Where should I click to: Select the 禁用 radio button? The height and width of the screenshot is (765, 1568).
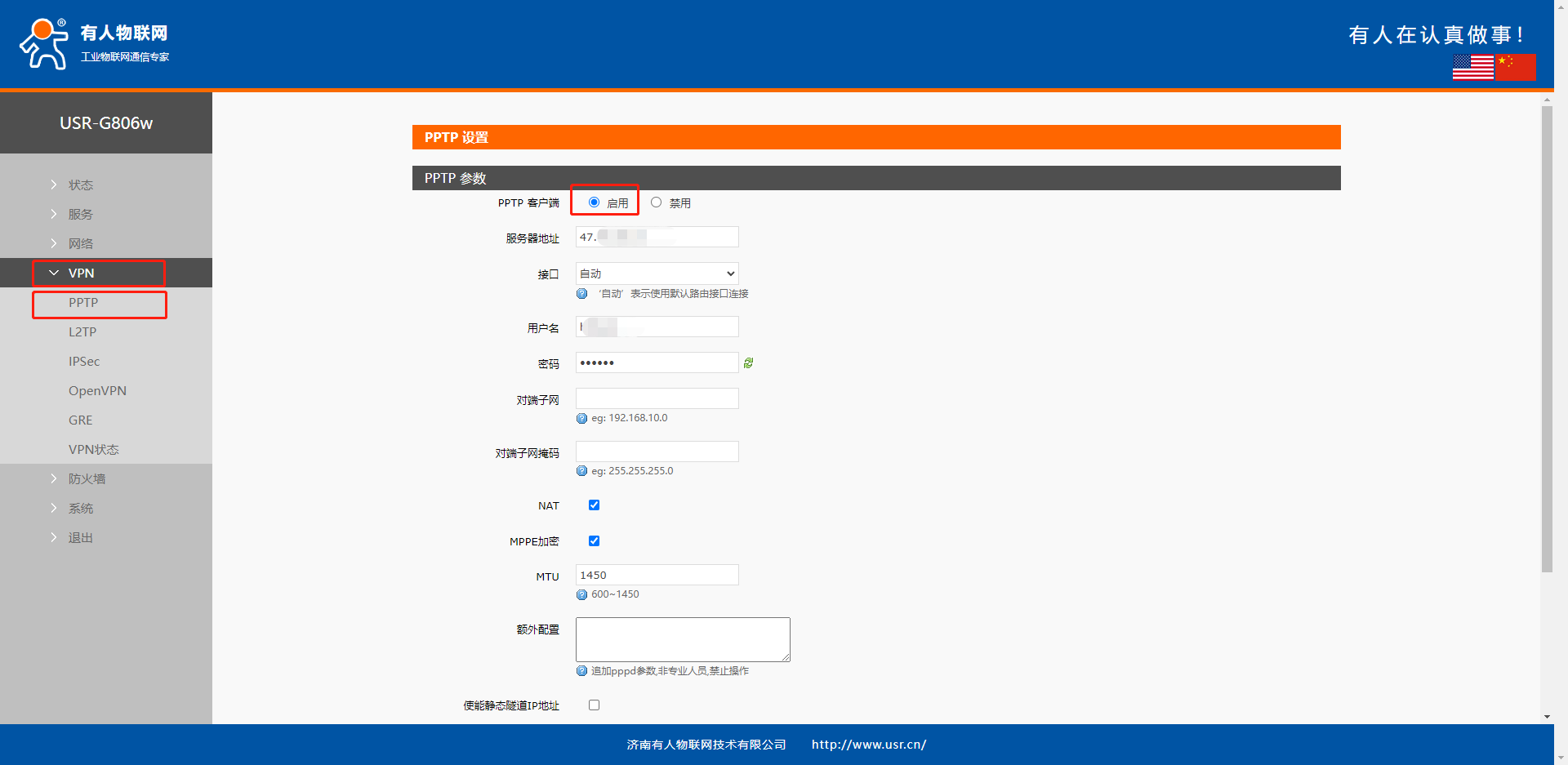(x=656, y=202)
